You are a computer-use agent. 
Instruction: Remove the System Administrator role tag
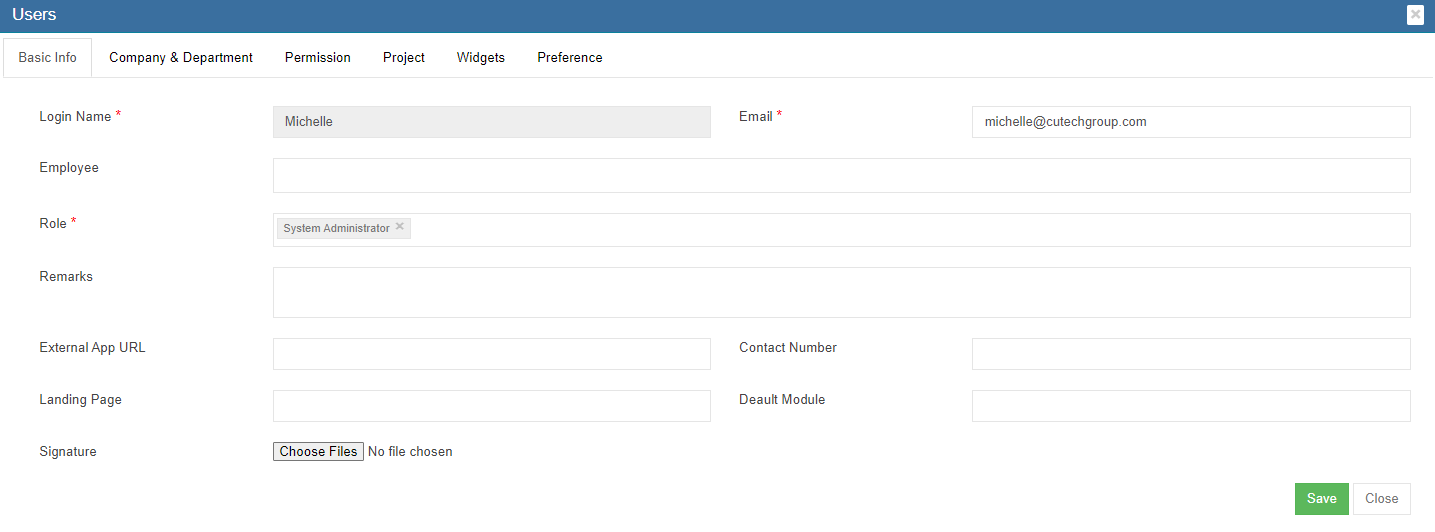coord(400,227)
